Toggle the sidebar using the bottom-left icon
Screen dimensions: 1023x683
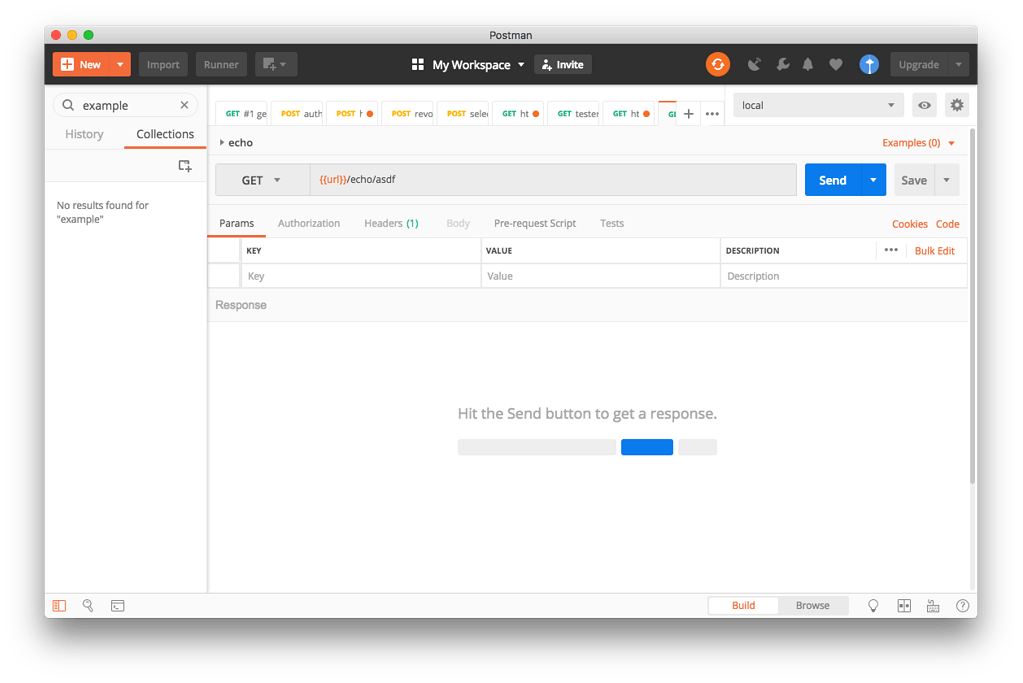(x=59, y=606)
